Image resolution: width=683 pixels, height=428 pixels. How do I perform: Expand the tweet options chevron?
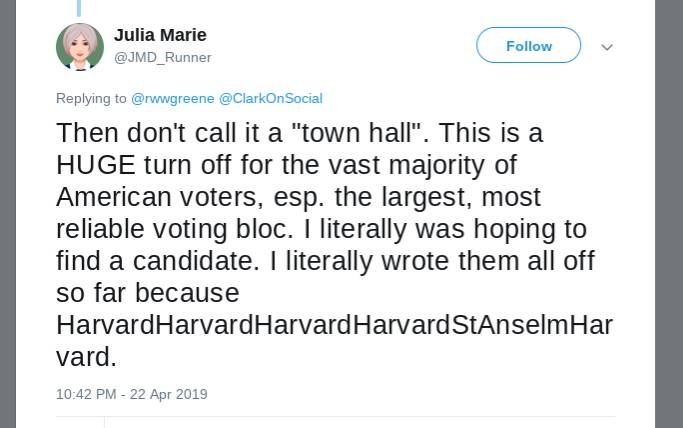pos(606,47)
